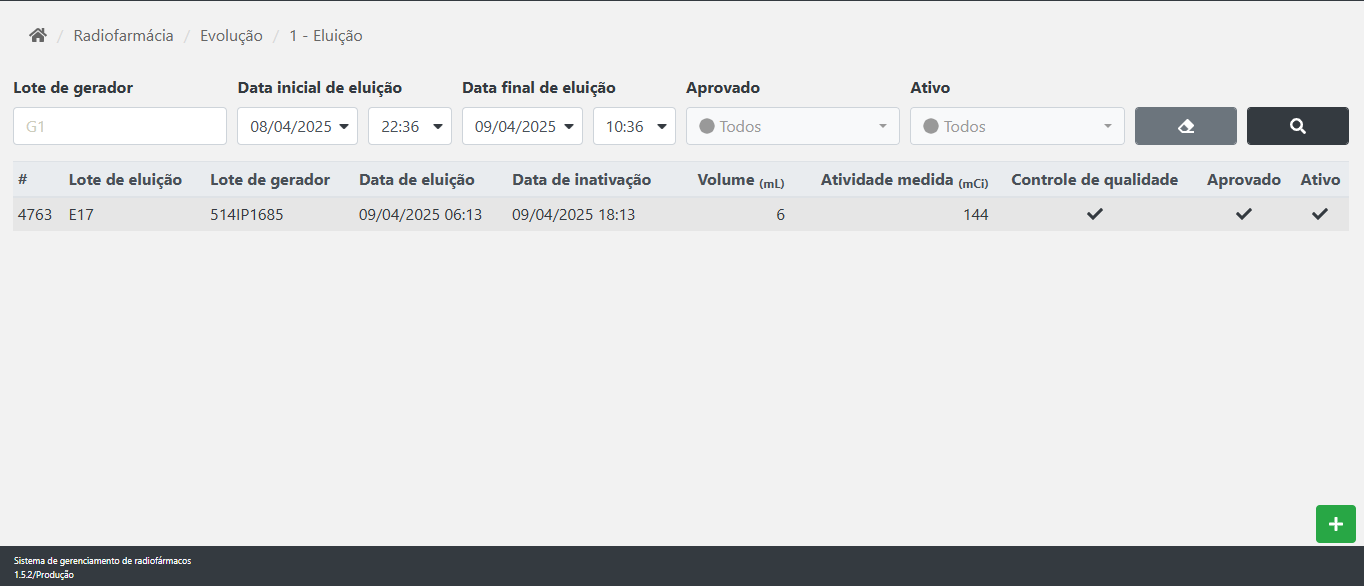This screenshot has width=1364, height=586.
Task: Open the Ativo filter dropdown
Action: click(x=1016, y=126)
